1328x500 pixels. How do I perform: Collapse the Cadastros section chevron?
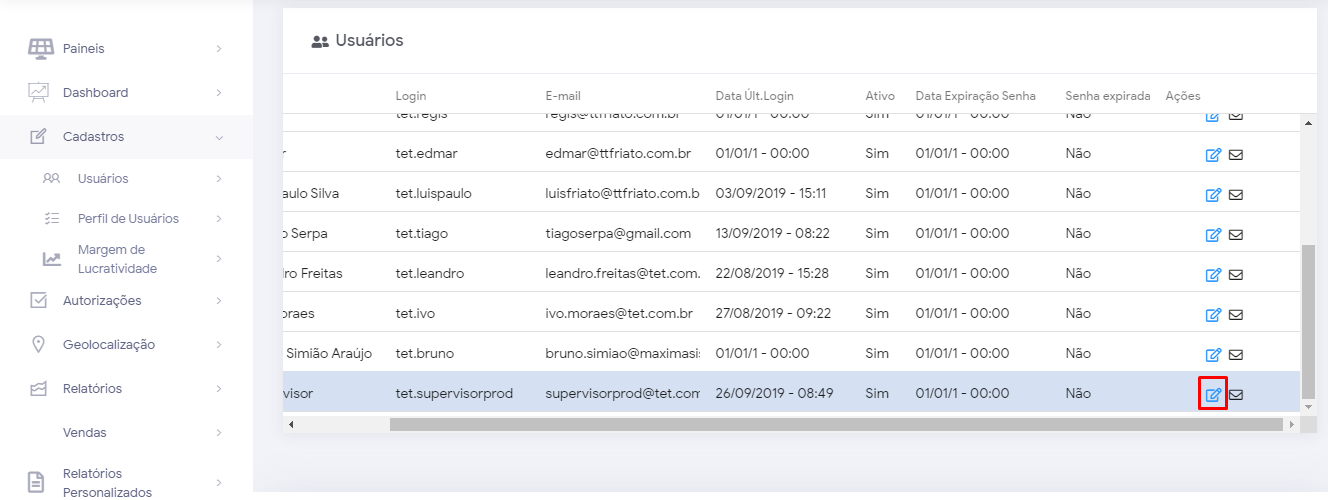[x=218, y=137]
